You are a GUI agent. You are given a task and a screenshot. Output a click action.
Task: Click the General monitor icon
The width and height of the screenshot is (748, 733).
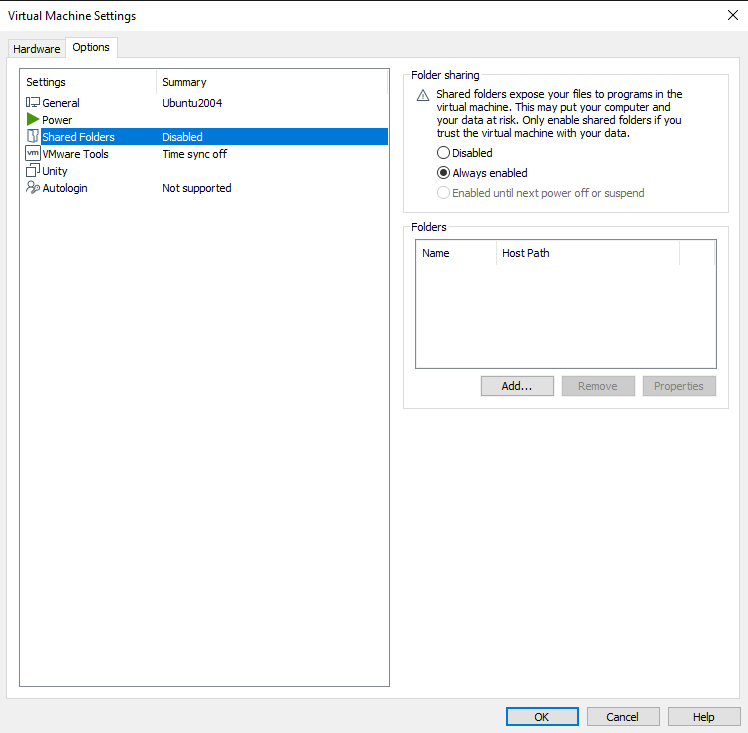(32, 103)
